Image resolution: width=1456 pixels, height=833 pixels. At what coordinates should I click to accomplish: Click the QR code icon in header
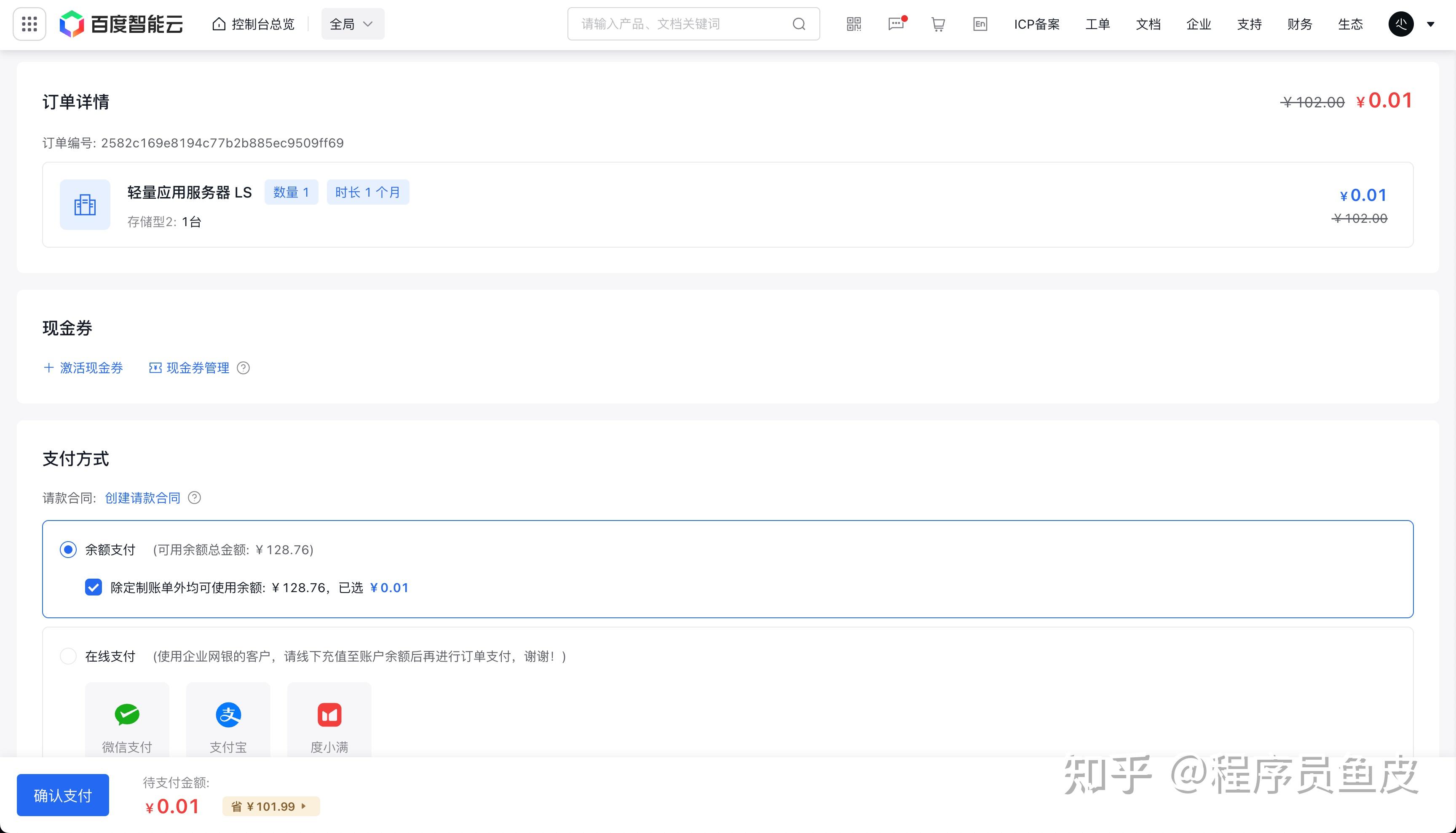pyautogui.click(x=854, y=24)
